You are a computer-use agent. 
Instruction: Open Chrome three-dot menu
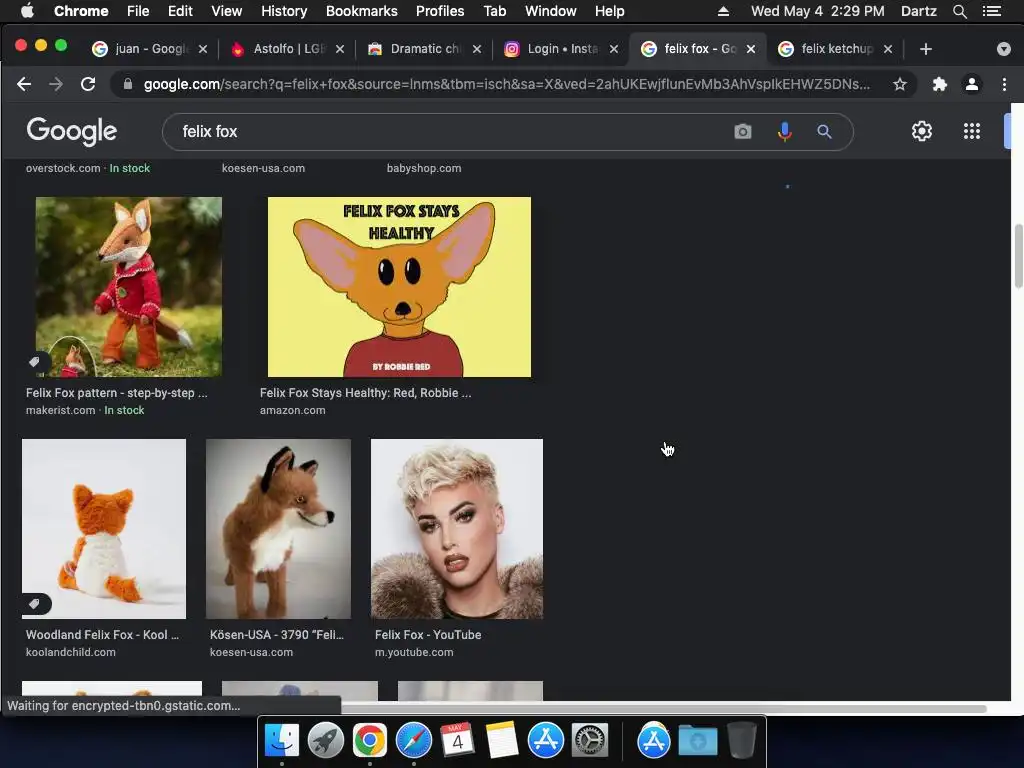[1004, 84]
